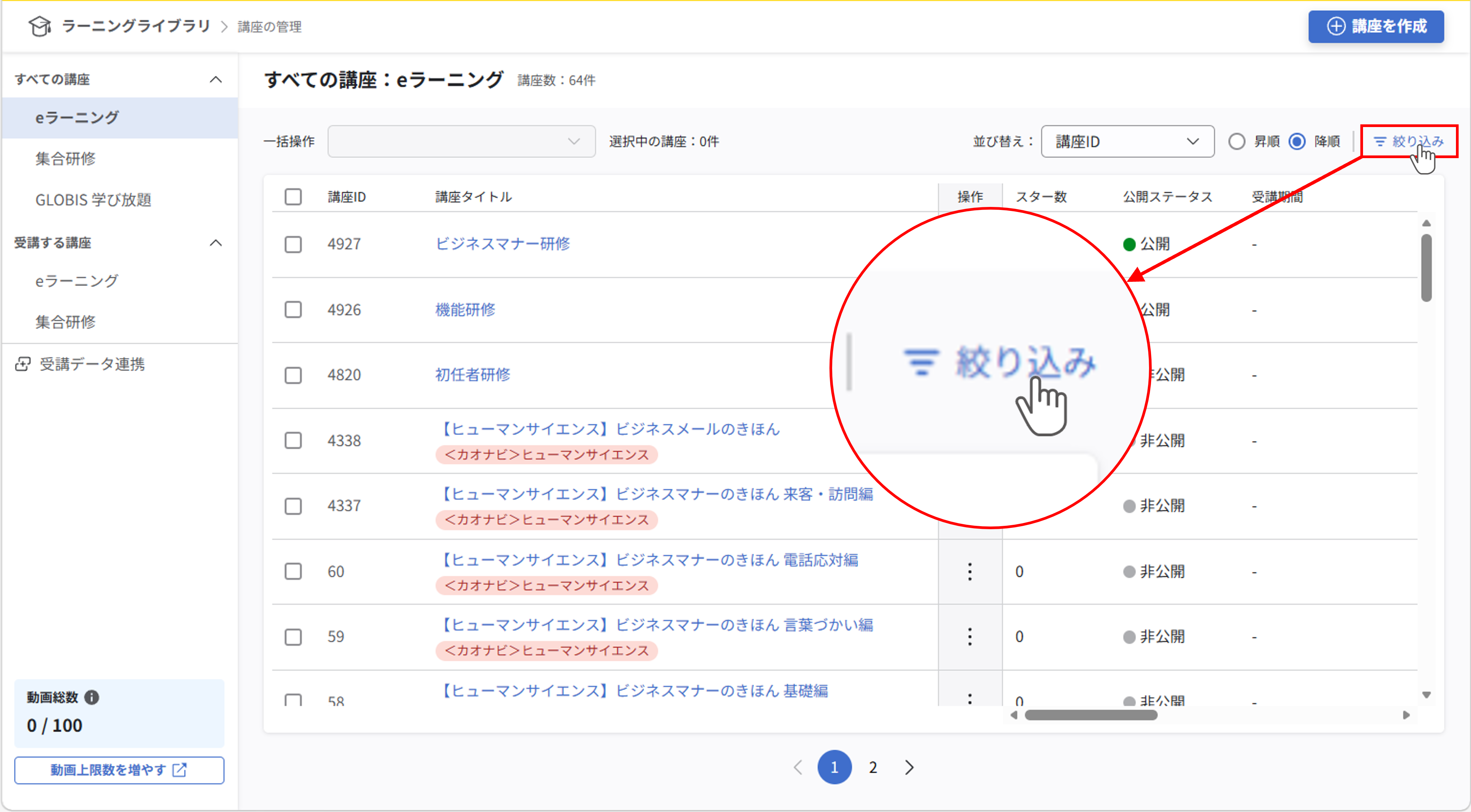Screen dimensions: 1471x812
Task: Click the Learning Library graduation cap icon
Action: click(39, 26)
